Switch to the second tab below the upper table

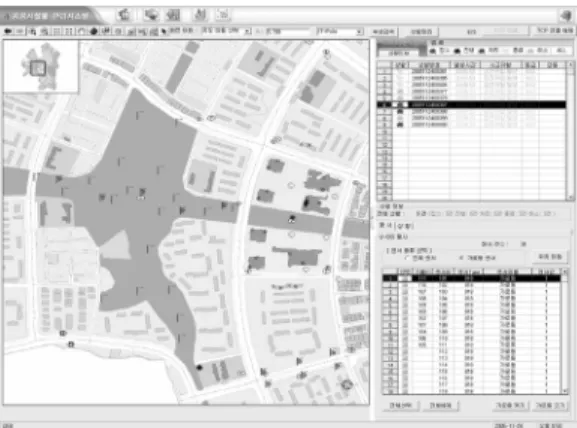pos(405,226)
